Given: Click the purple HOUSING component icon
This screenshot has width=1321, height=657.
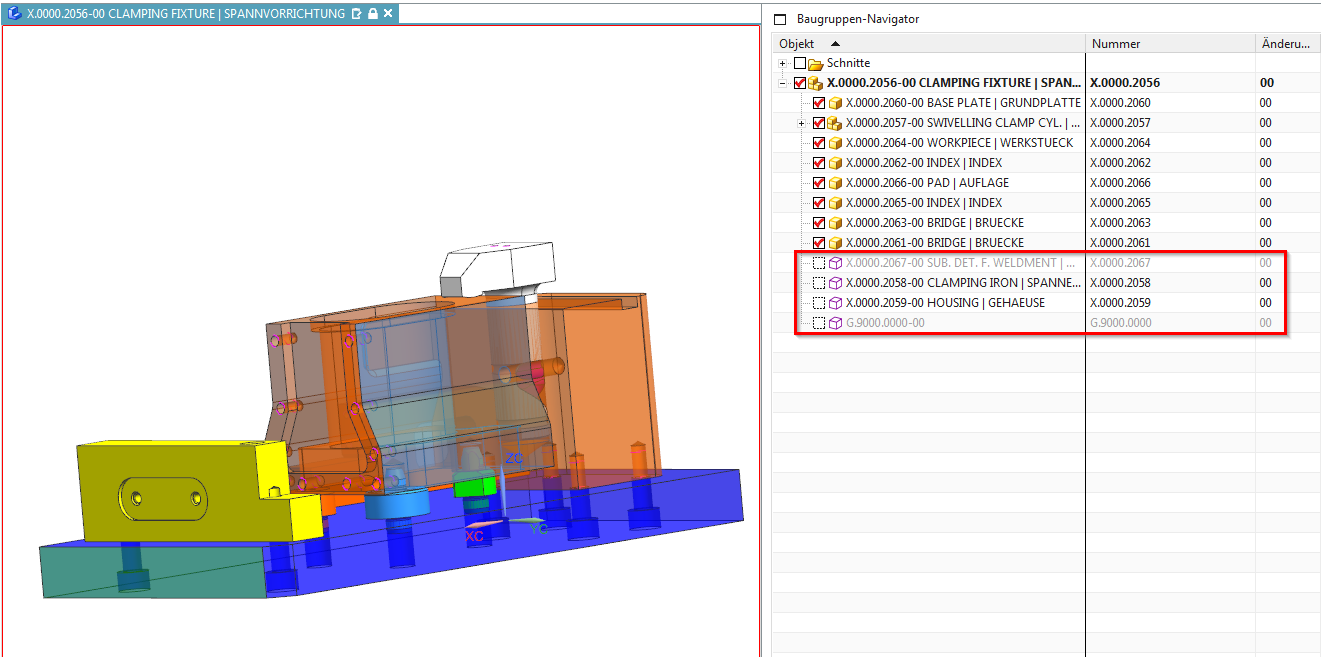Looking at the screenshot, I should point(834,303).
